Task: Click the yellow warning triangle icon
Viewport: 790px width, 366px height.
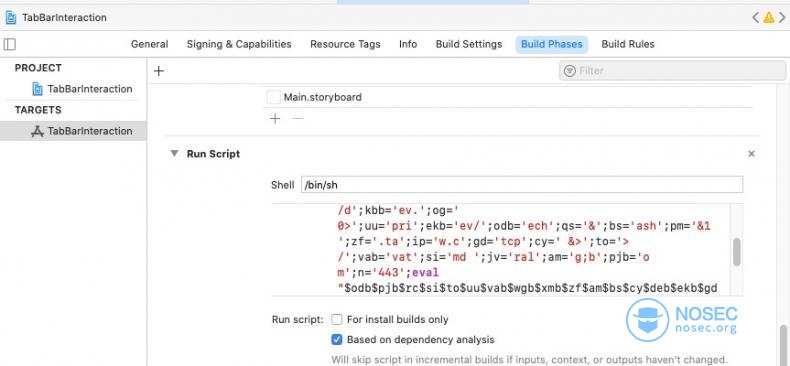Action: (x=768, y=18)
